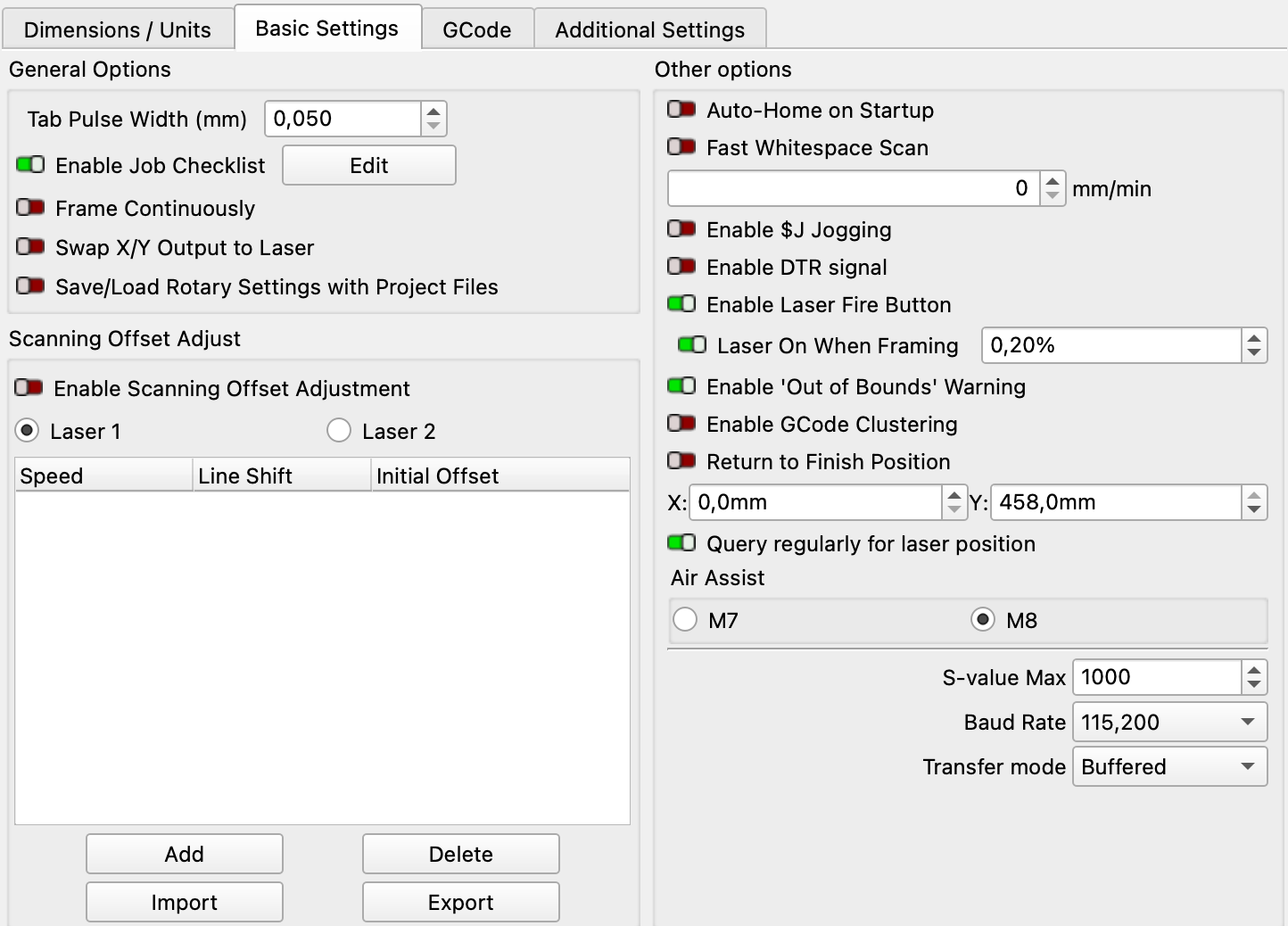The height and width of the screenshot is (926, 1288).
Task: Open the Dimensions / Units tab
Action: pos(117,29)
